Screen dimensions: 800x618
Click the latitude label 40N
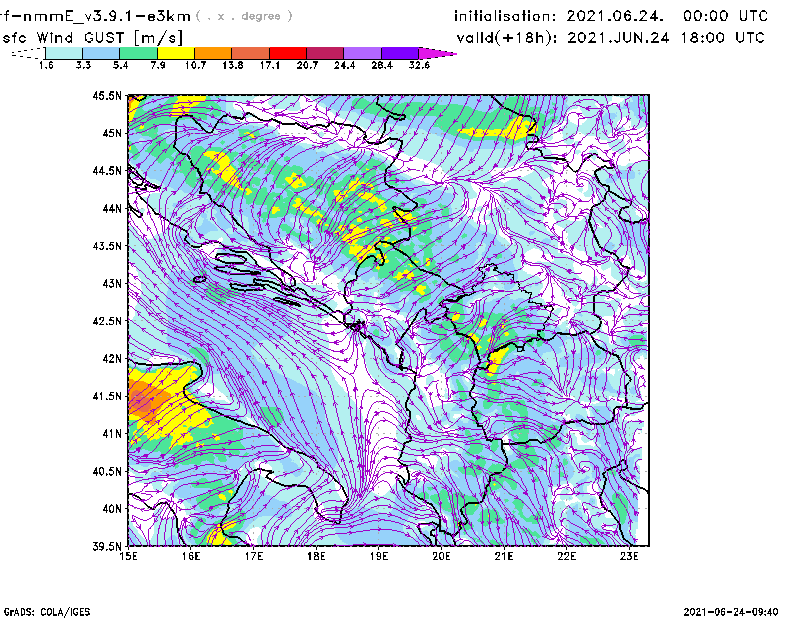click(112, 509)
